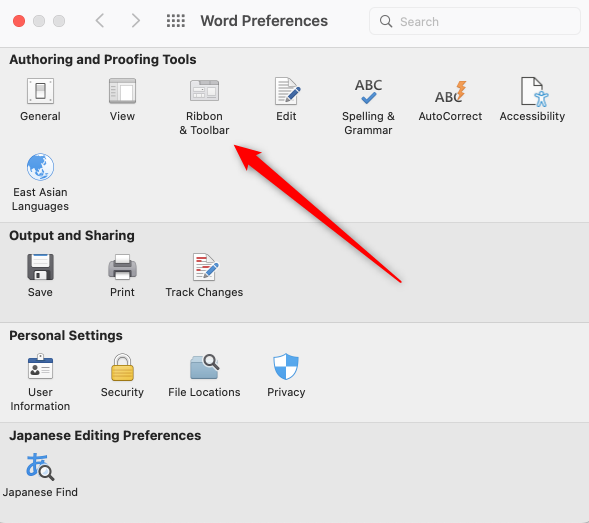The height and width of the screenshot is (523, 589).
Task: Open File Locations preferences
Action: [x=204, y=376]
